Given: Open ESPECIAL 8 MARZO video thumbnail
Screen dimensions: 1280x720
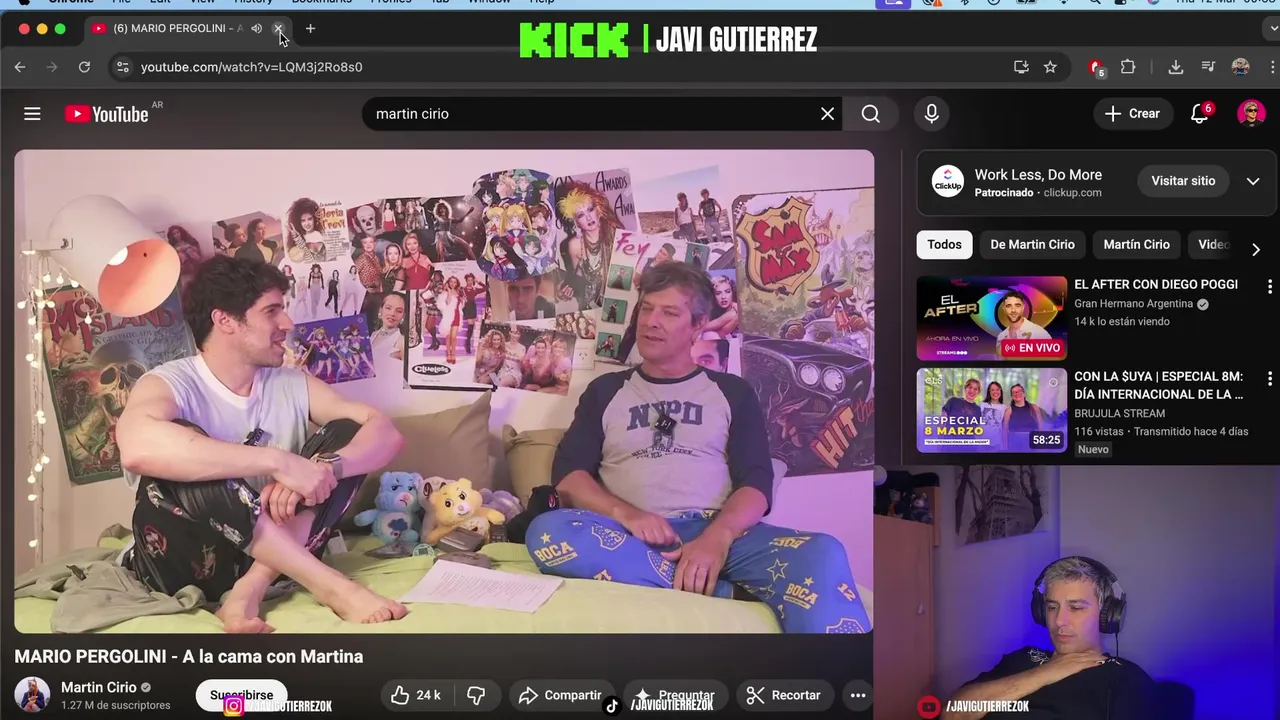Looking at the screenshot, I should click(x=991, y=410).
